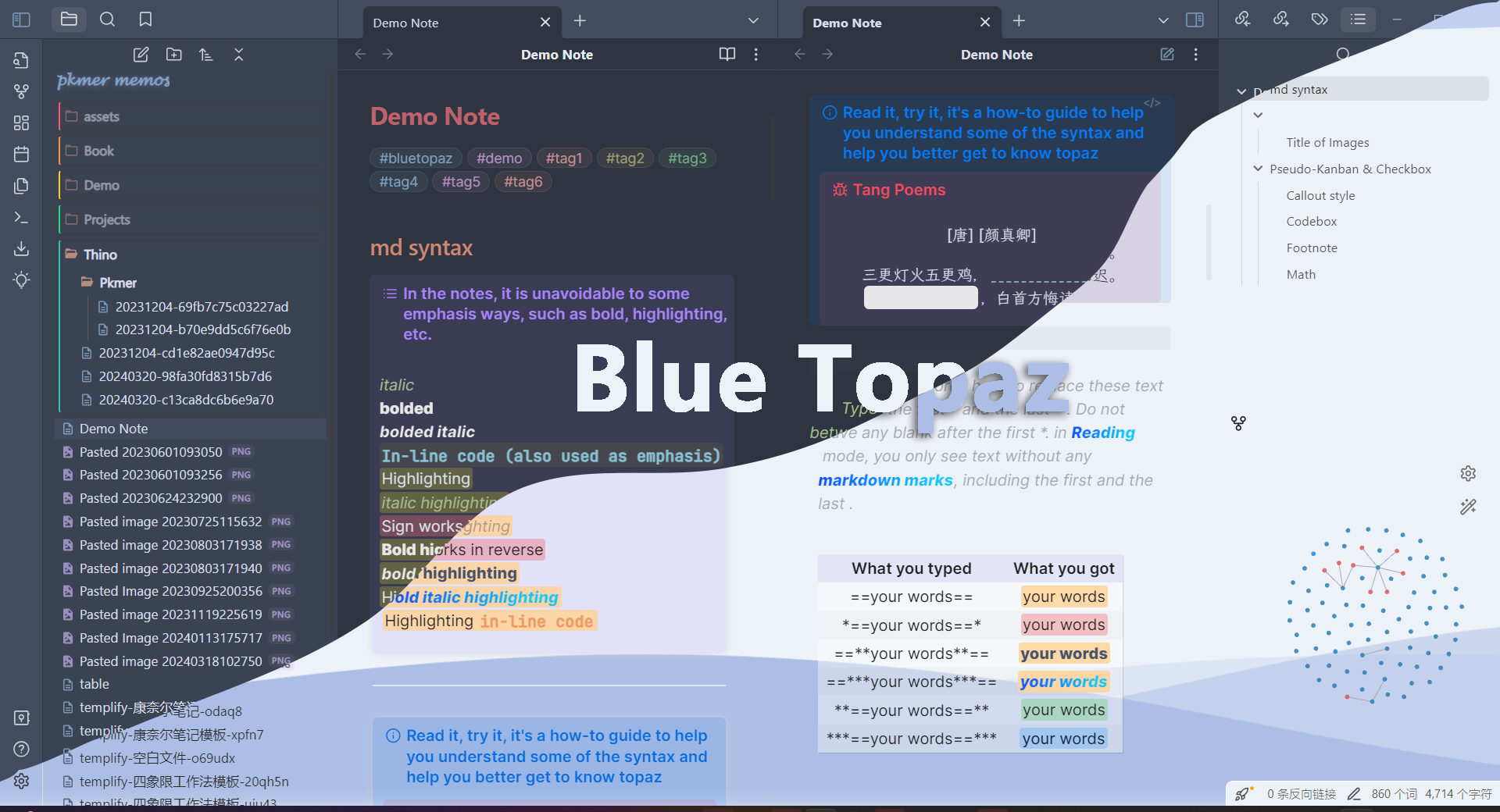The height and width of the screenshot is (812, 1500).
Task: Show backlinks count in status bar
Action: (x=1302, y=794)
